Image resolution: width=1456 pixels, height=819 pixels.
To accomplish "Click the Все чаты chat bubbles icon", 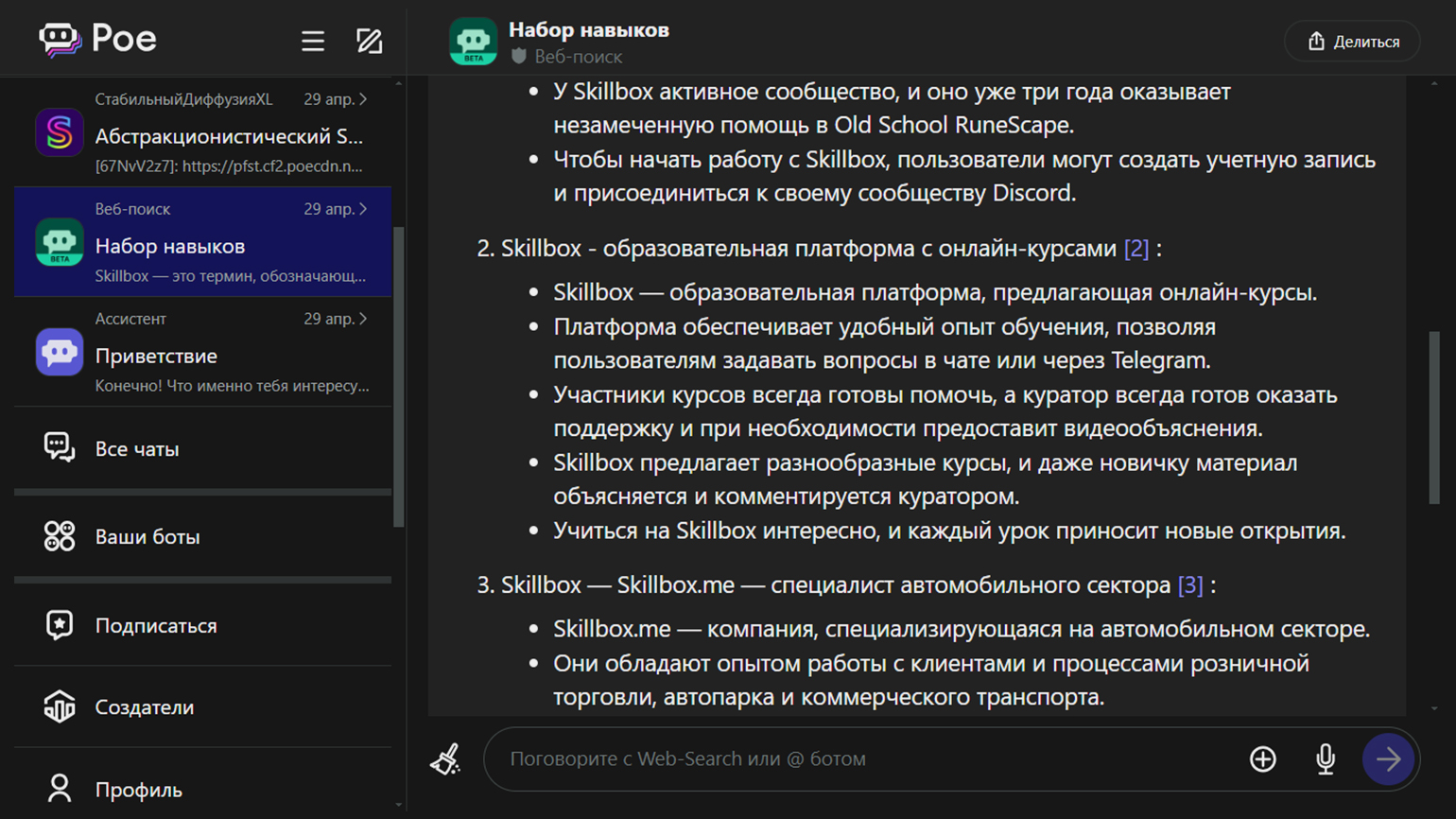I will (x=60, y=447).
